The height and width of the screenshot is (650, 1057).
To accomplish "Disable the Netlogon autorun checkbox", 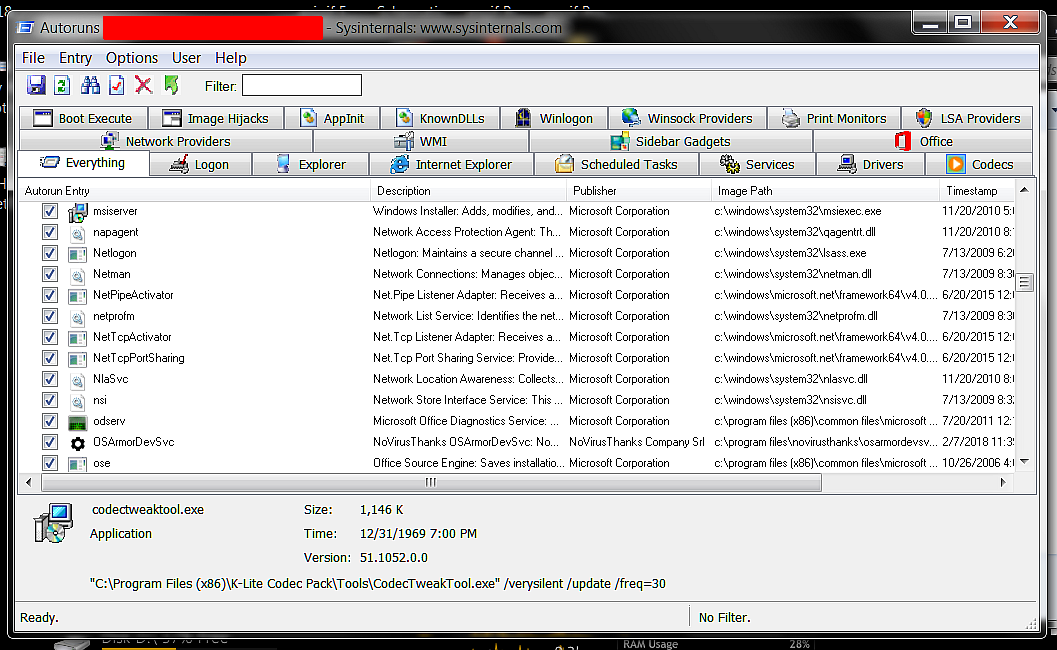I will tap(49, 253).
